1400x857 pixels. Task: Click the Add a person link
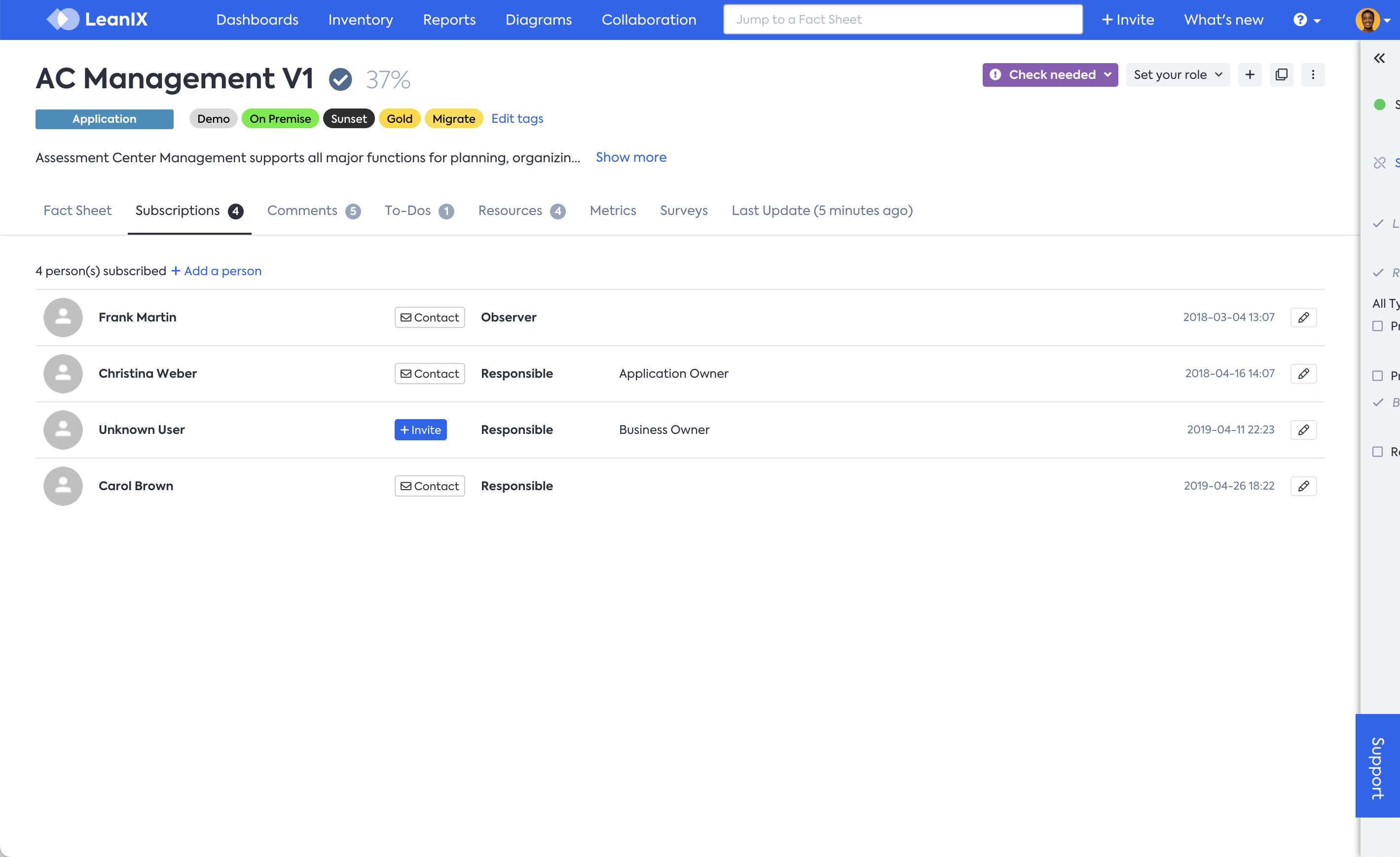click(216, 271)
